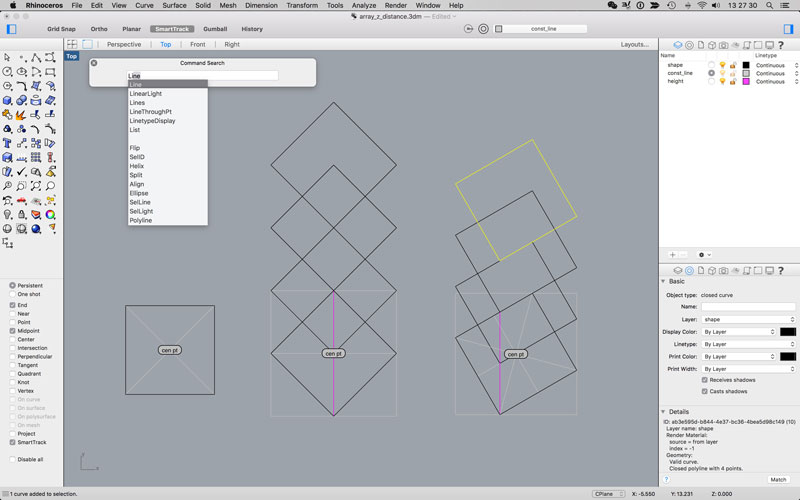Switch to the Front viewport tab
Image resolution: width=800 pixels, height=500 pixels.
(x=197, y=44)
